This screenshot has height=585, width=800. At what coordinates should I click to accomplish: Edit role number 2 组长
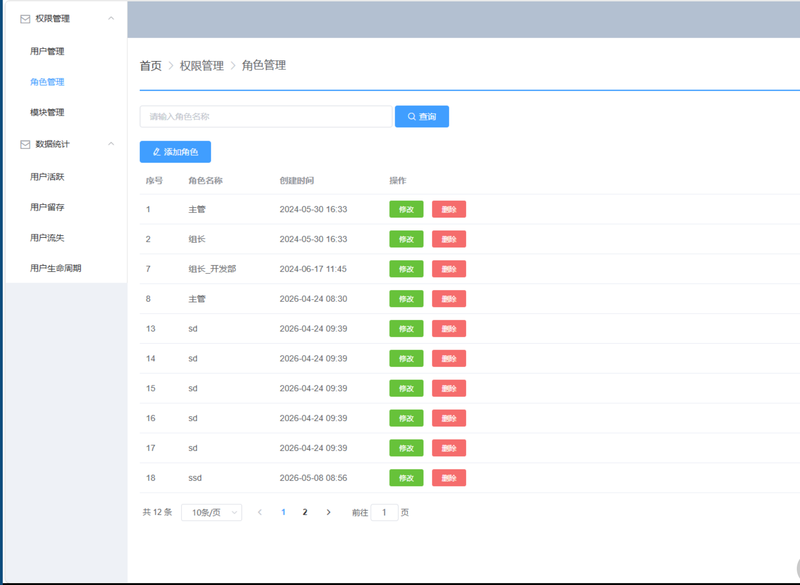[x=406, y=239]
